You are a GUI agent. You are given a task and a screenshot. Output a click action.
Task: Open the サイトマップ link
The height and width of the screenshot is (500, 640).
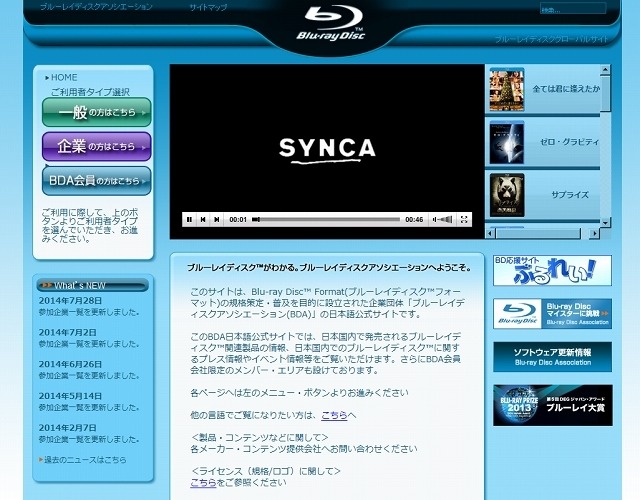(x=208, y=7)
